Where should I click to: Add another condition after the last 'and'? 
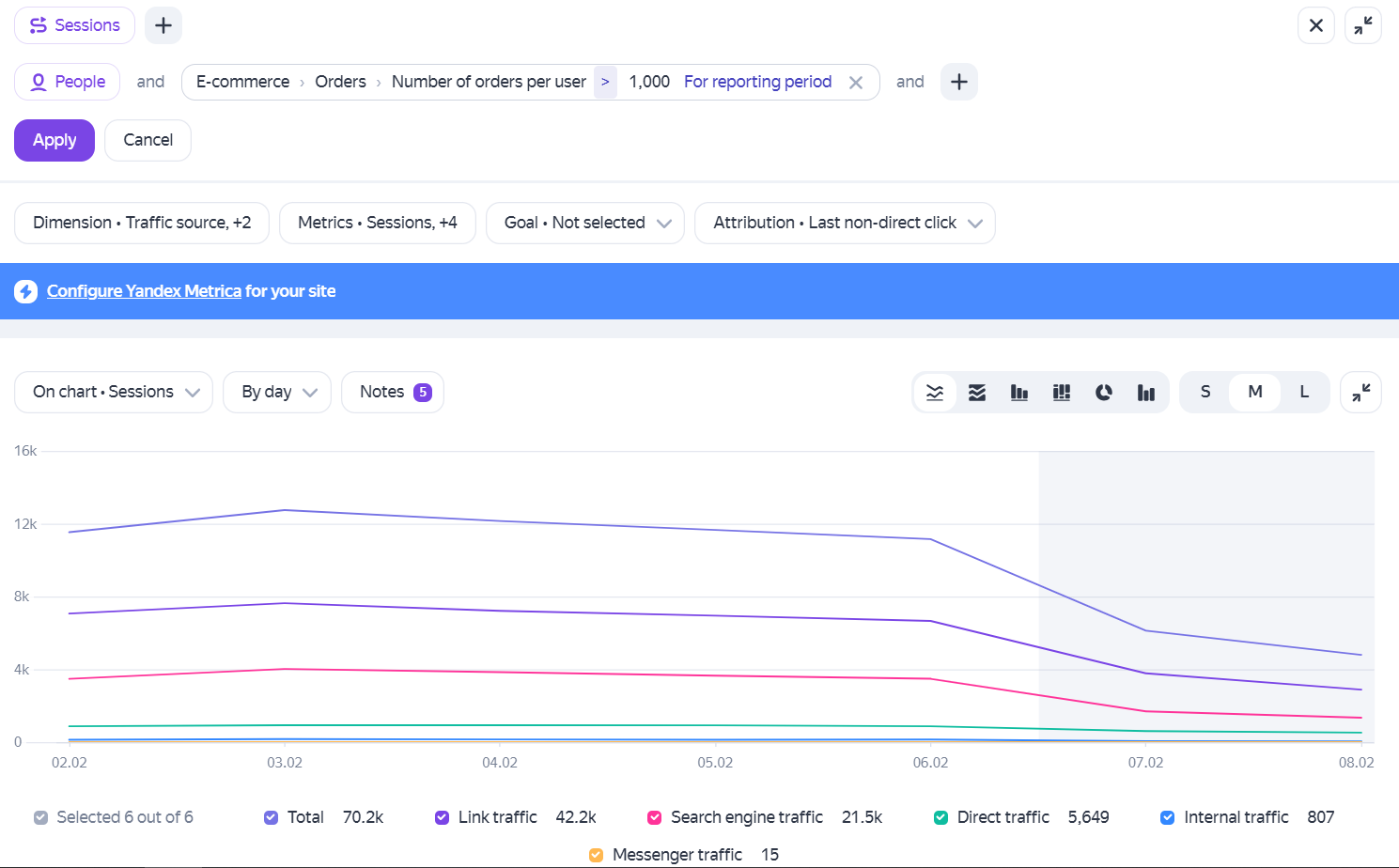click(x=959, y=82)
